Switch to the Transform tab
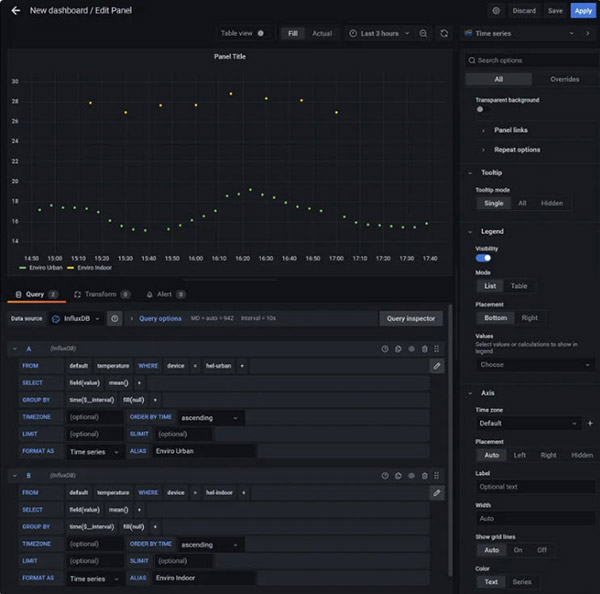The height and width of the screenshot is (594, 600). point(100,295)
